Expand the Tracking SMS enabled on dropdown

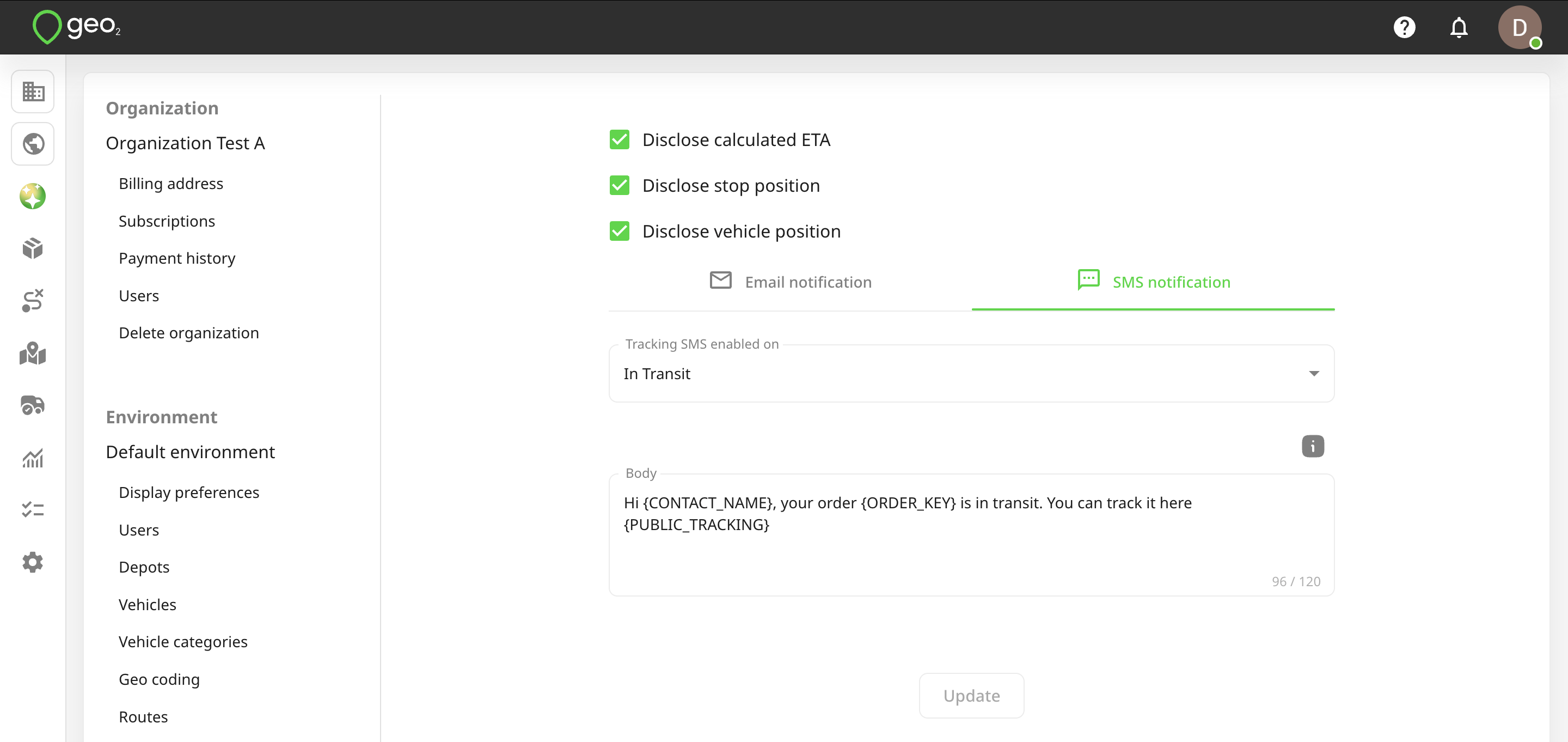(x=971, y=373)
